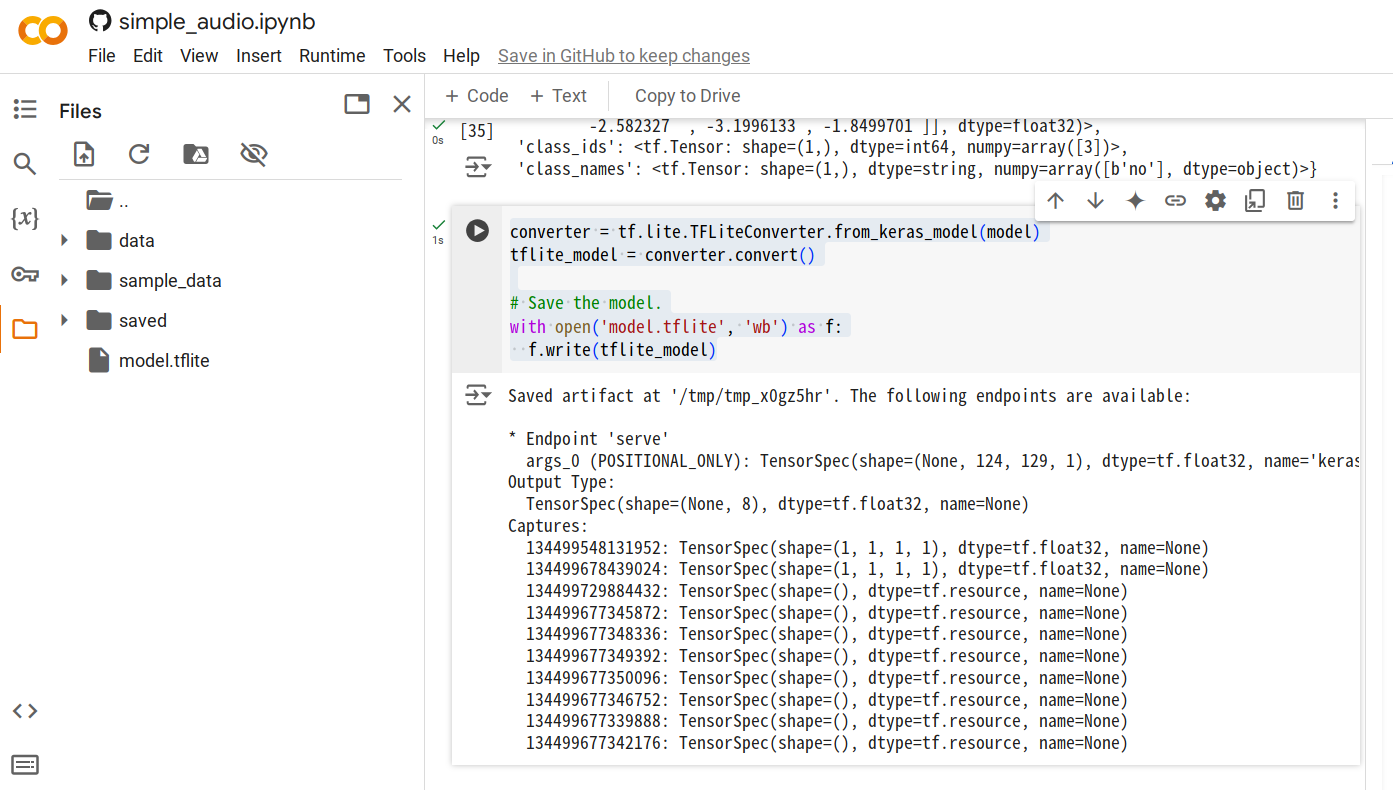Expand the saved folder

(x=65, y=320)
